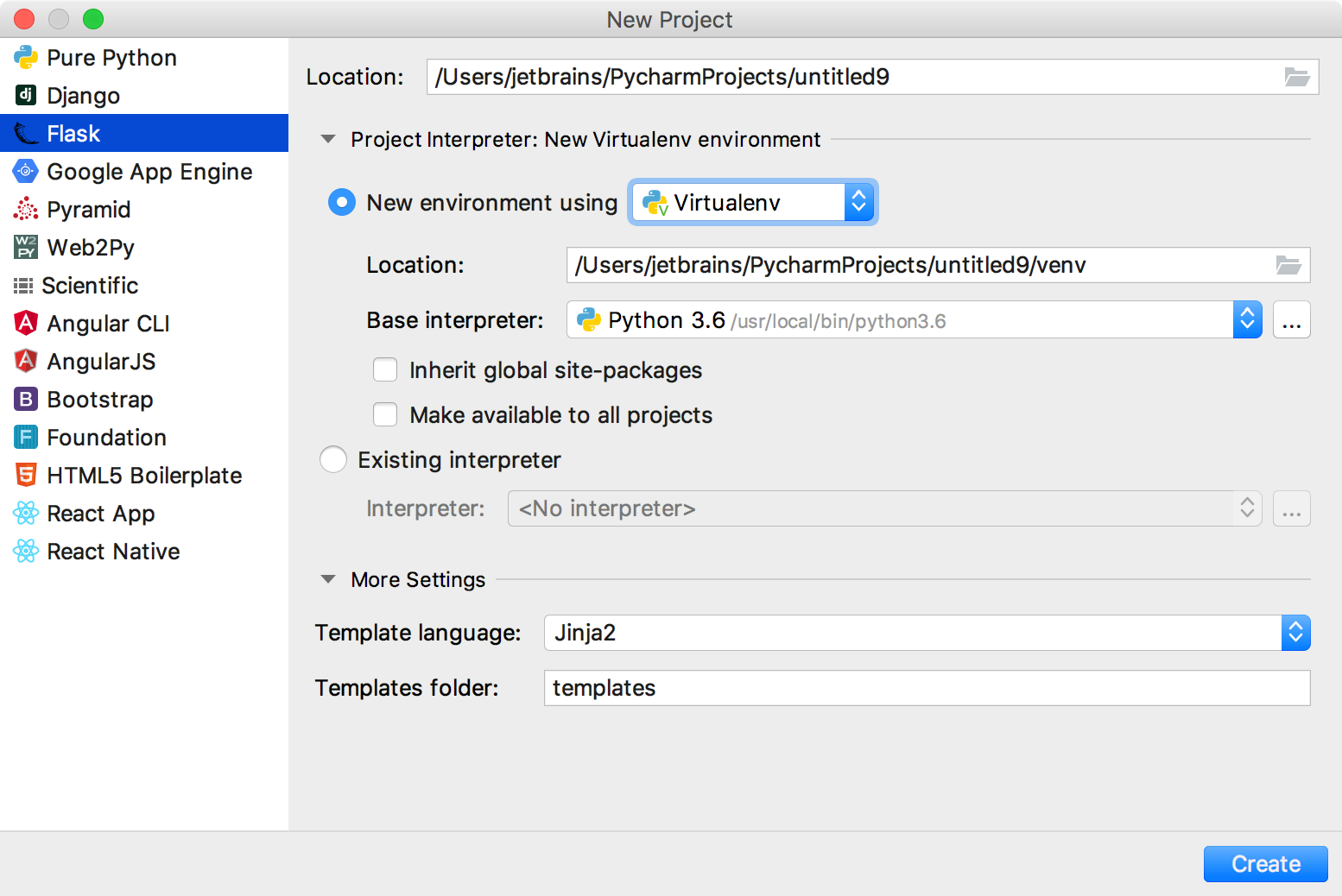Collapse the More Settings section
Viewport: 1342px width, 896px height.
tap(328, 579)
